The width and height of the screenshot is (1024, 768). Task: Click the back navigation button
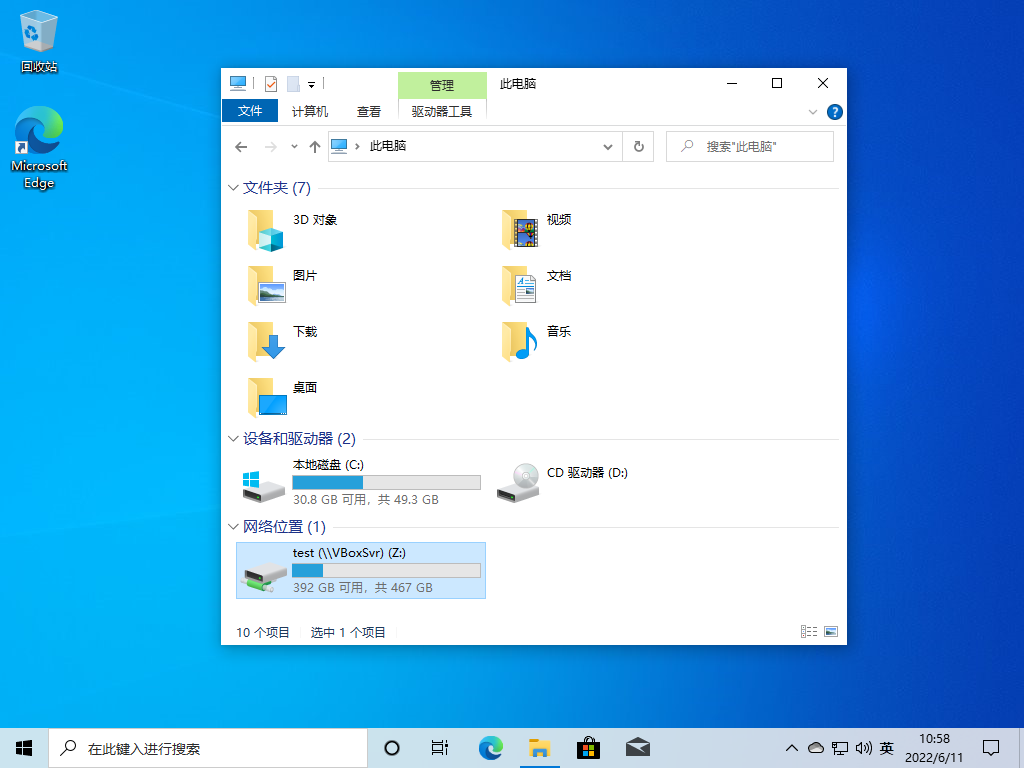click(241, 146)
